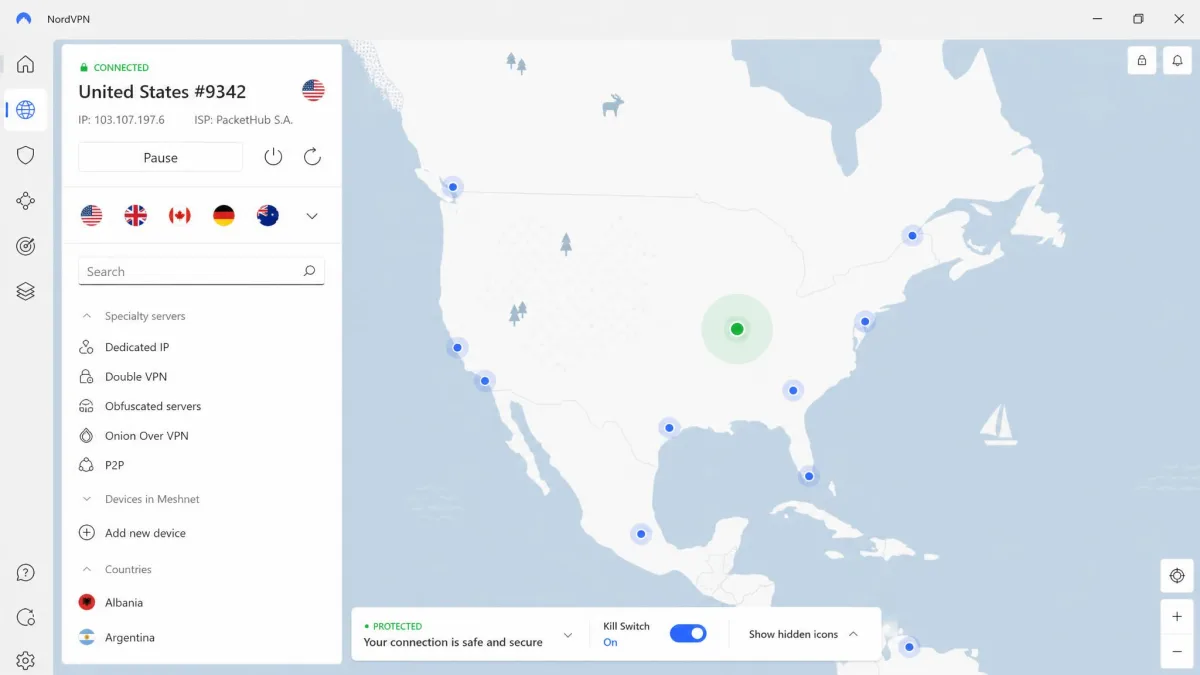Click into the Search servers field
This screenshot has width=1200, height=675.
201,271
